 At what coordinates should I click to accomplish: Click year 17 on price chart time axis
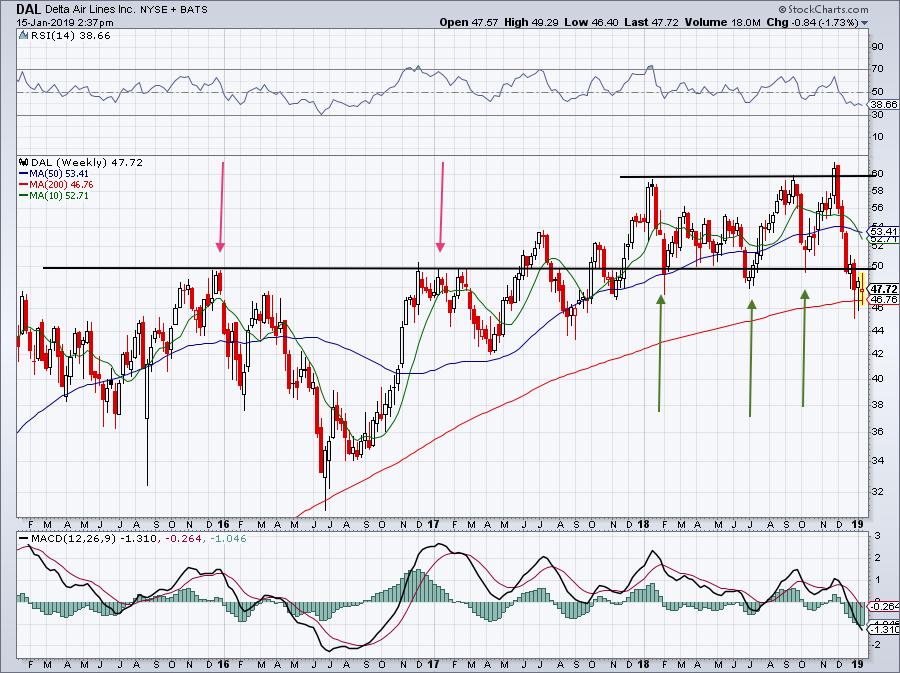click(433, 524)
